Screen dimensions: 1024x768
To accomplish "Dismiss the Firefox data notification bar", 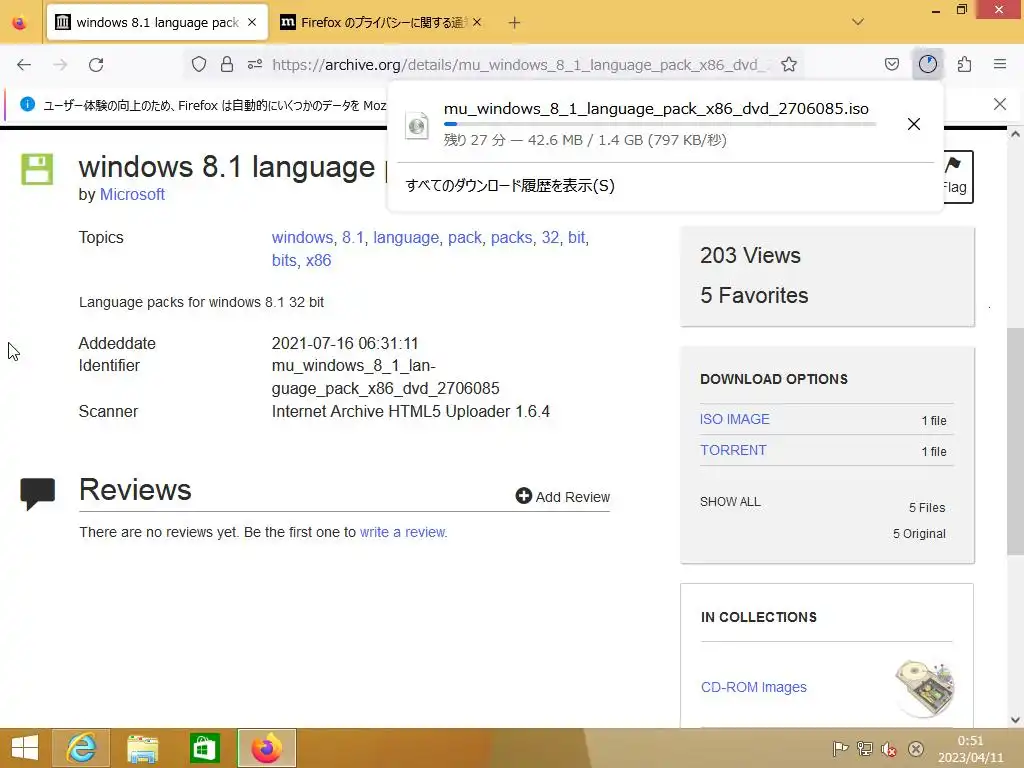I will 999,104.
